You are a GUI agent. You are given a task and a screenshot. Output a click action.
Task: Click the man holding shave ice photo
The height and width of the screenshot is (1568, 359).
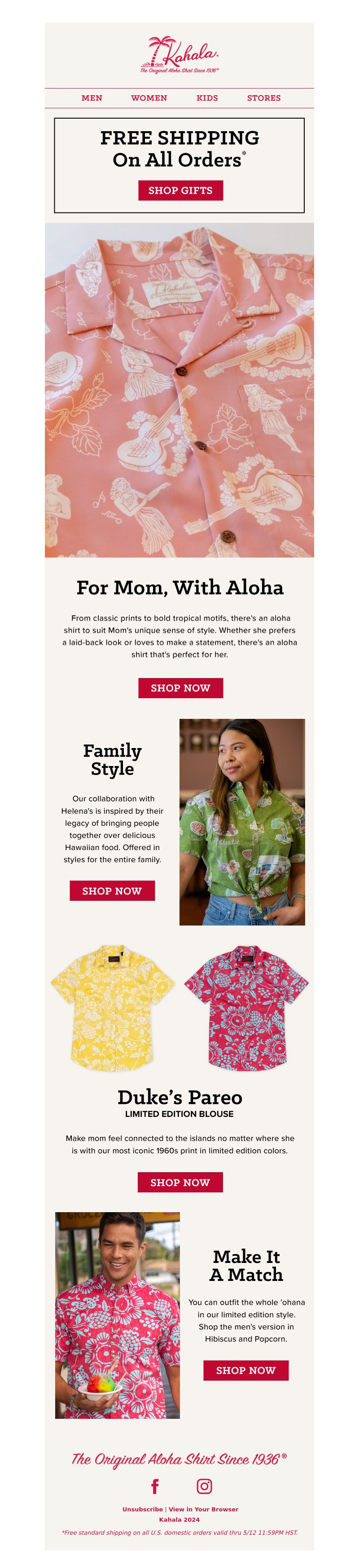[x=118, y=1316]
